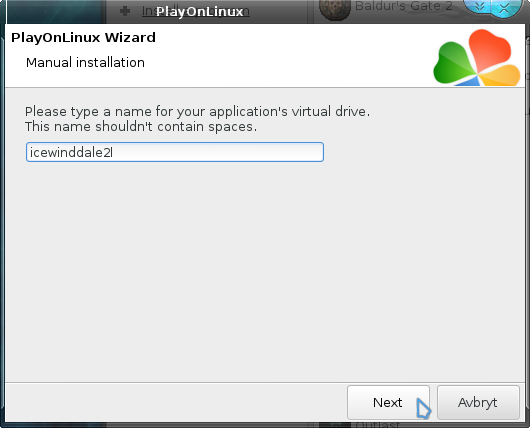Screen dimensions: 530x428
Task: Select Baldur's Gate 2 in background list
Action: pyautogui.click(x=404, y=6)
